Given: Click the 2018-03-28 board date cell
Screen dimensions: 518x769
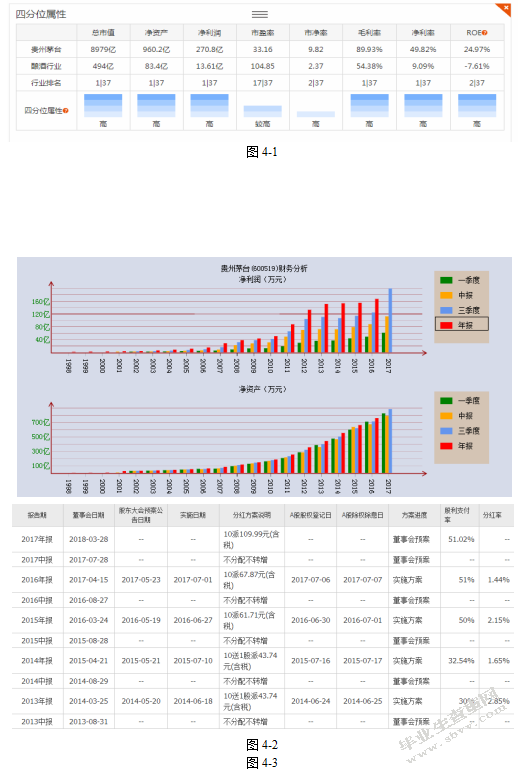Looking at the screenshot, I should click(89, 539).
